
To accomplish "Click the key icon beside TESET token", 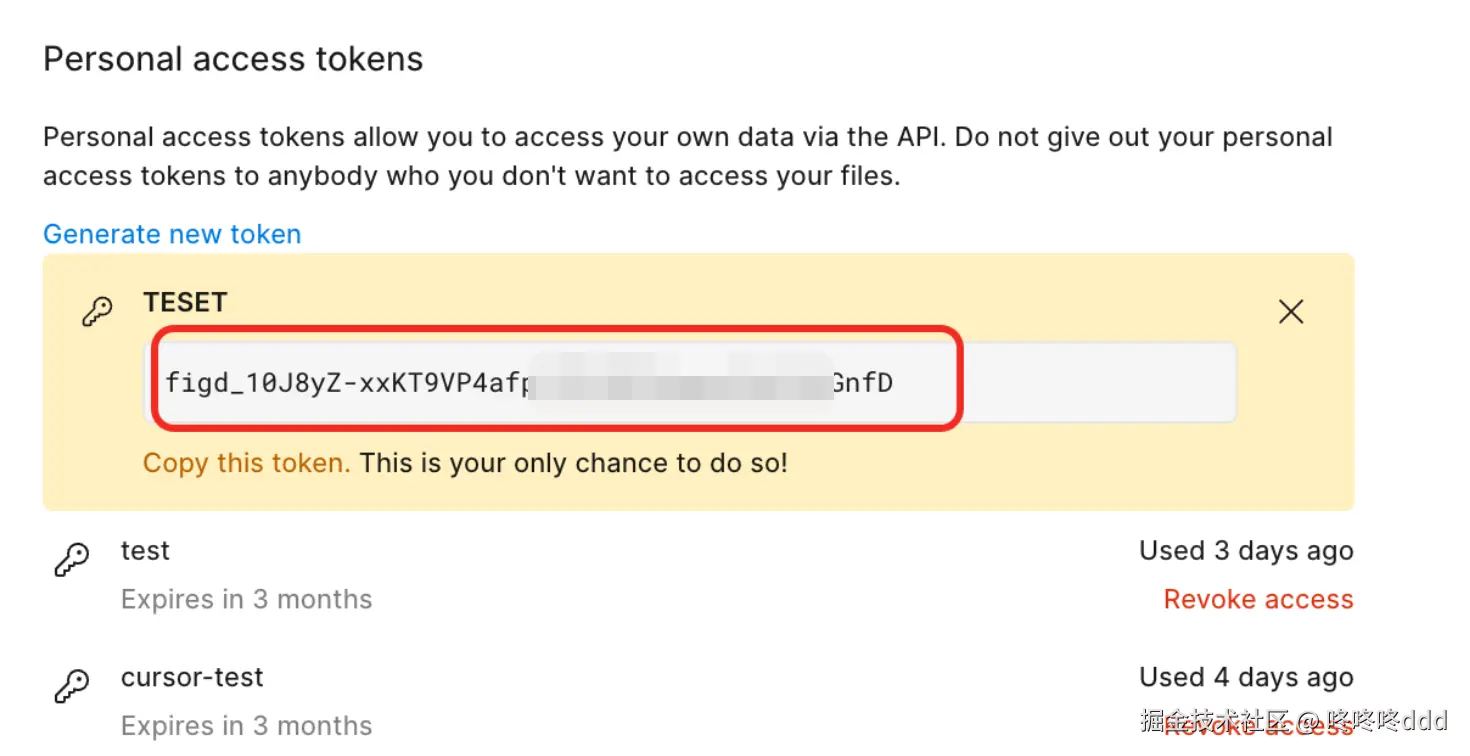I will [x=97, y=312].
